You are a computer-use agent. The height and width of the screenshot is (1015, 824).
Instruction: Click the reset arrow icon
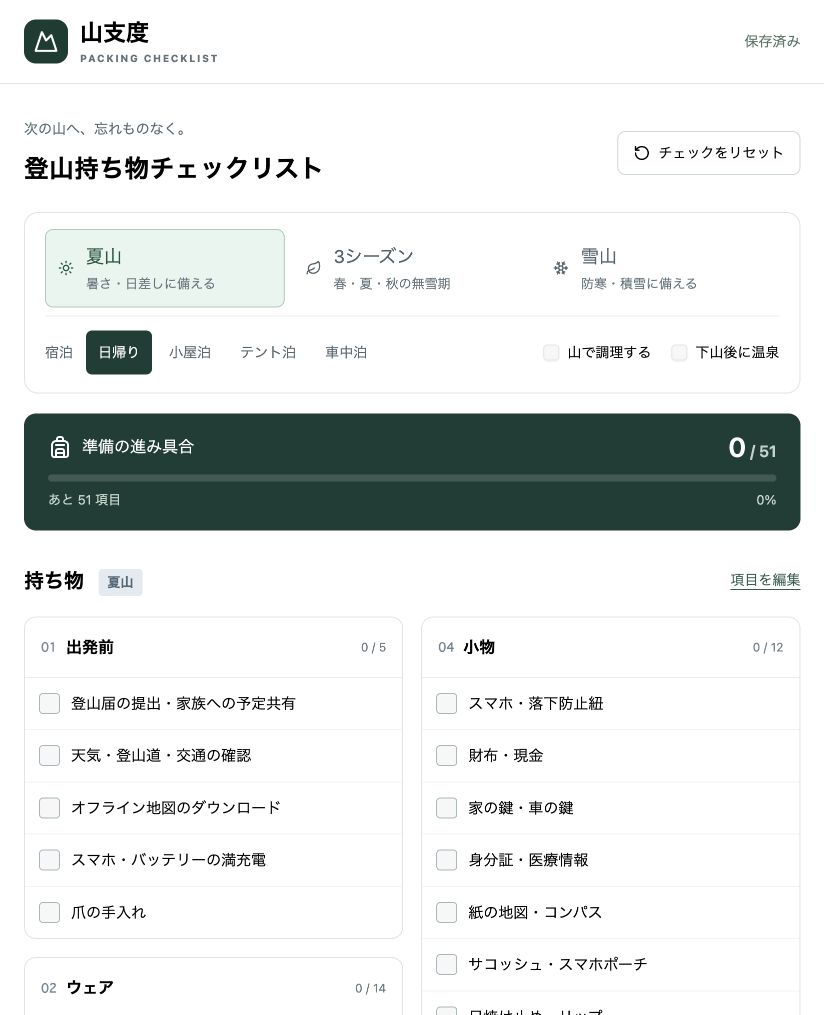641,153
